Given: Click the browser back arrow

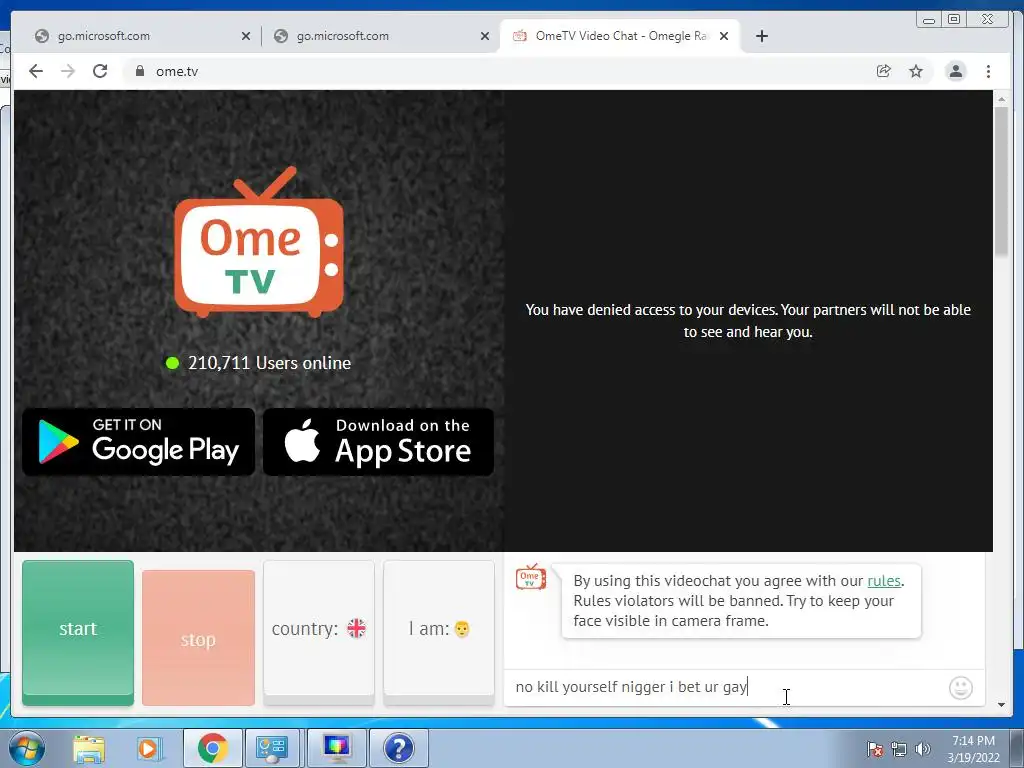Looking at the screenshot, I should click(x=36, y=71).
